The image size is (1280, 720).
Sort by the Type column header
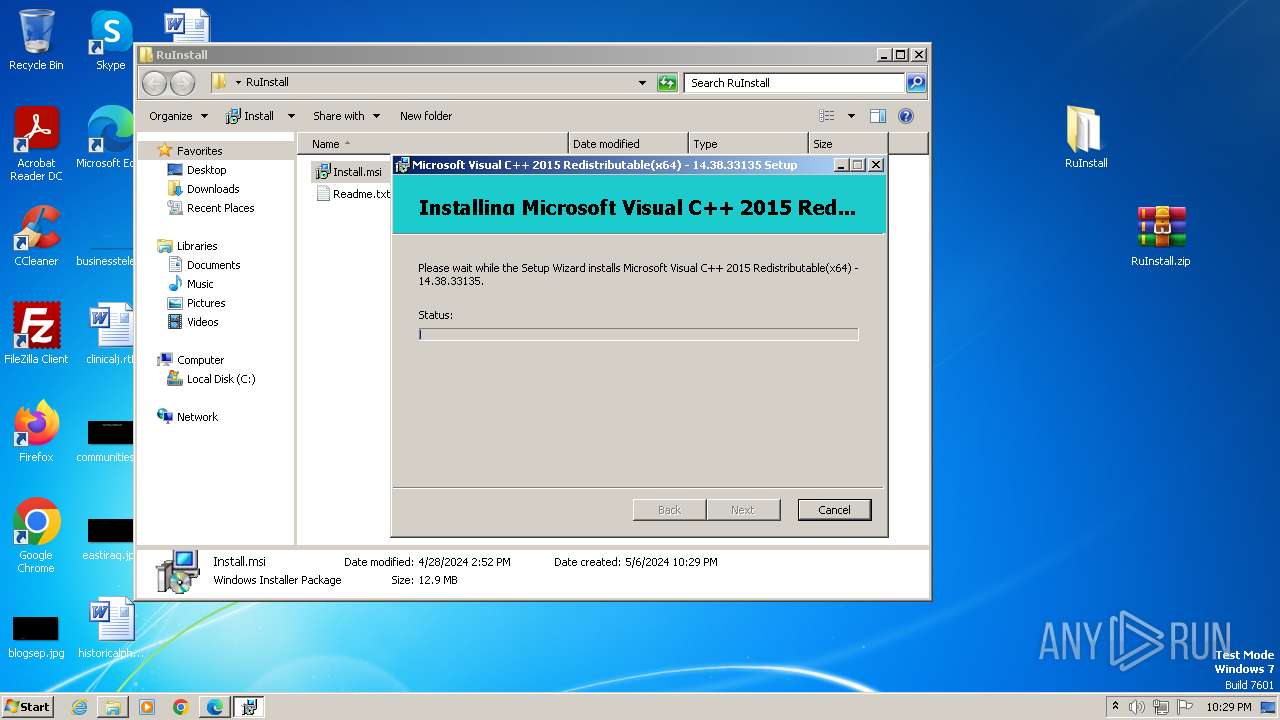click(748, 144)
